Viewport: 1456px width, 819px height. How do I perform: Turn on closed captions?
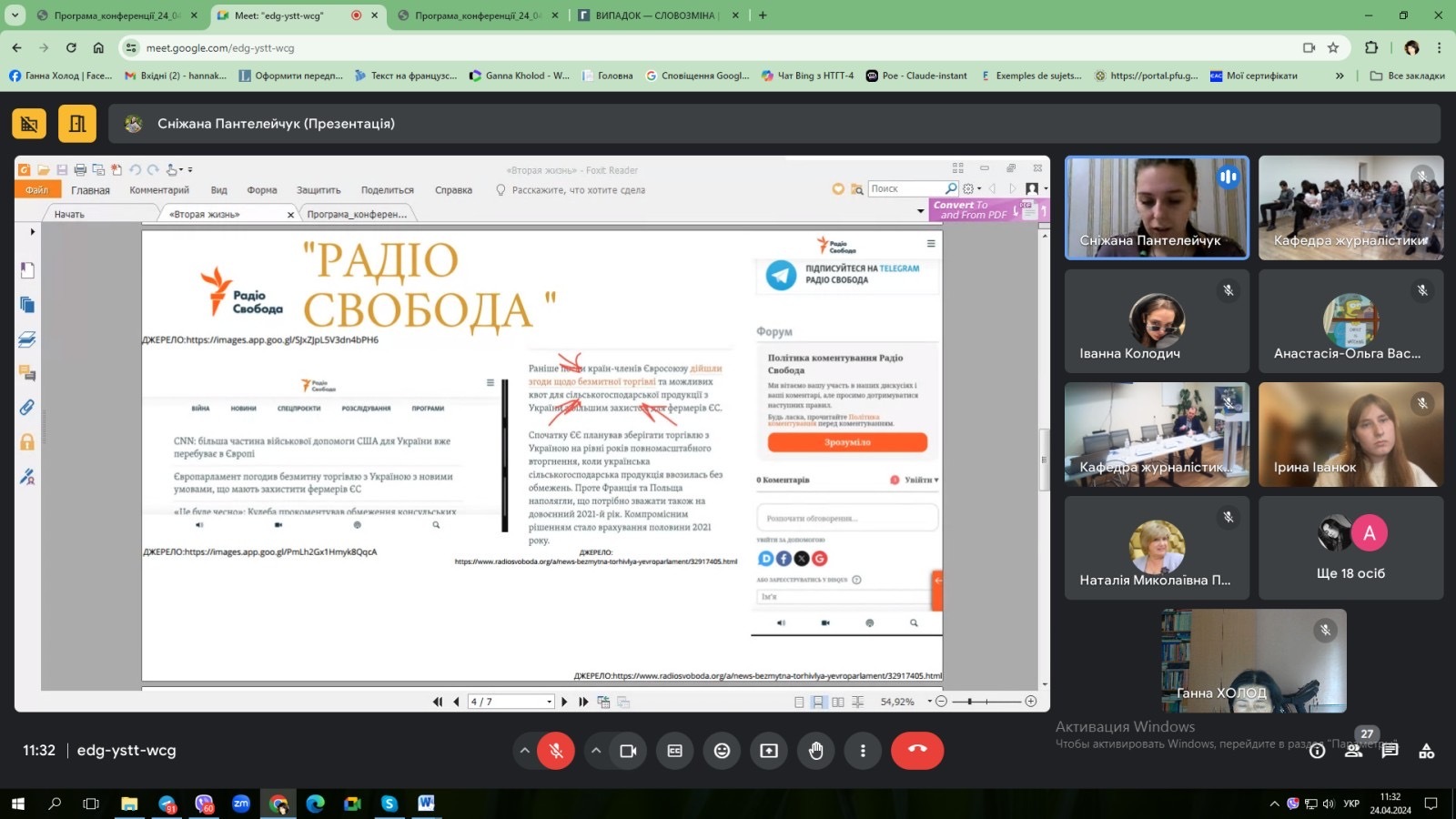click(674, 751)
